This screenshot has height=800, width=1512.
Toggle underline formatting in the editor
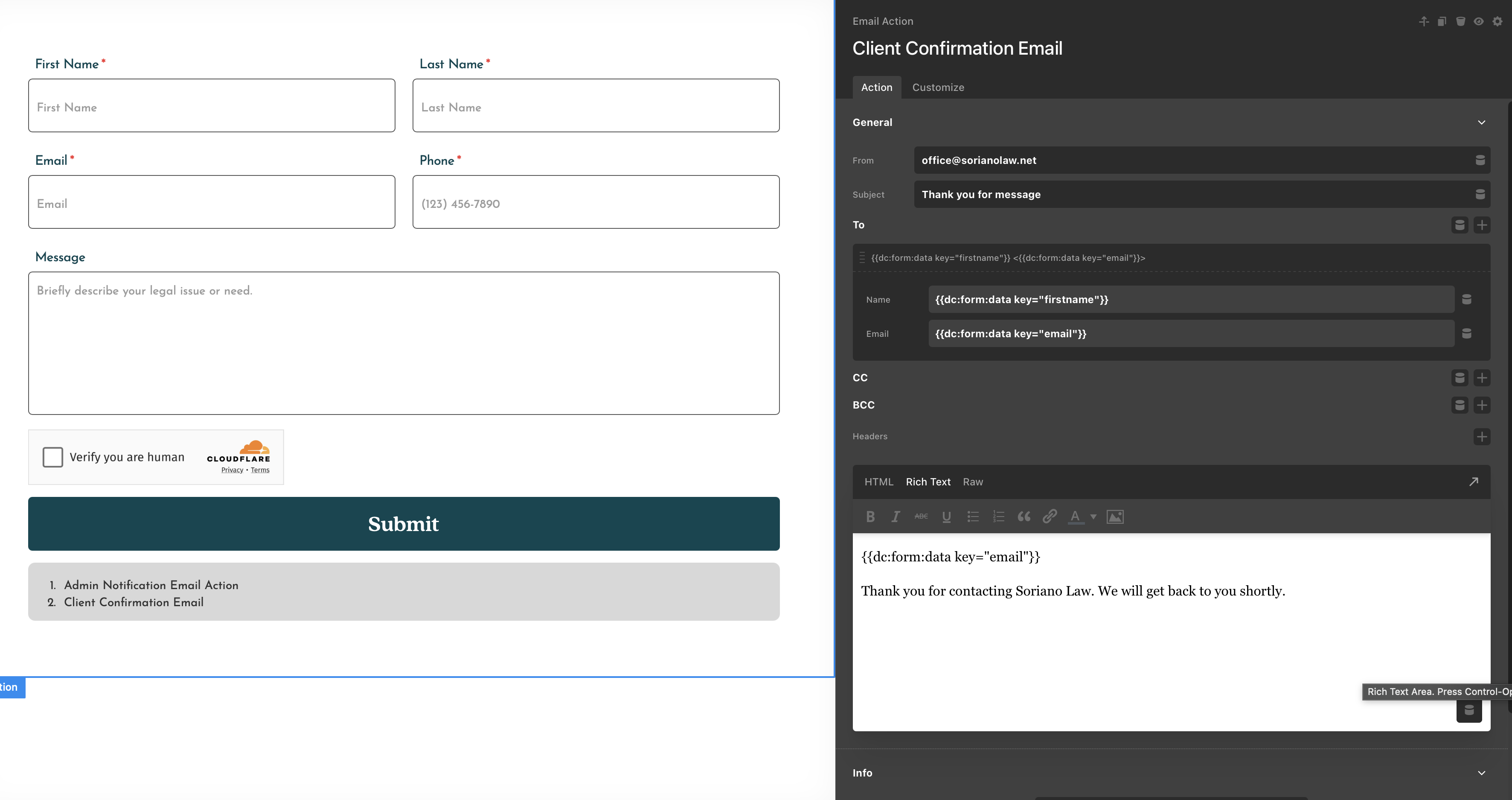pyautogui.click(x=946, y=516)
